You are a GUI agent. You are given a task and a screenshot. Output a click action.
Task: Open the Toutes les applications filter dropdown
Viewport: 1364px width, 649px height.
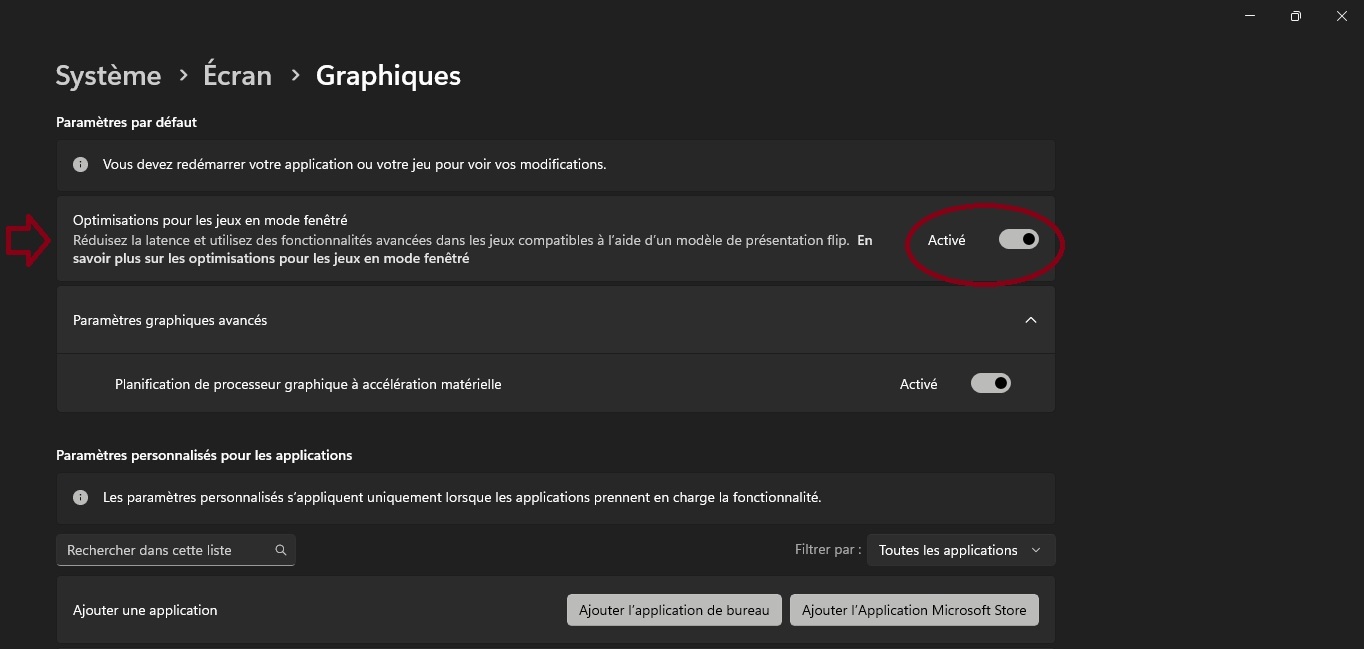coord(960,550)
